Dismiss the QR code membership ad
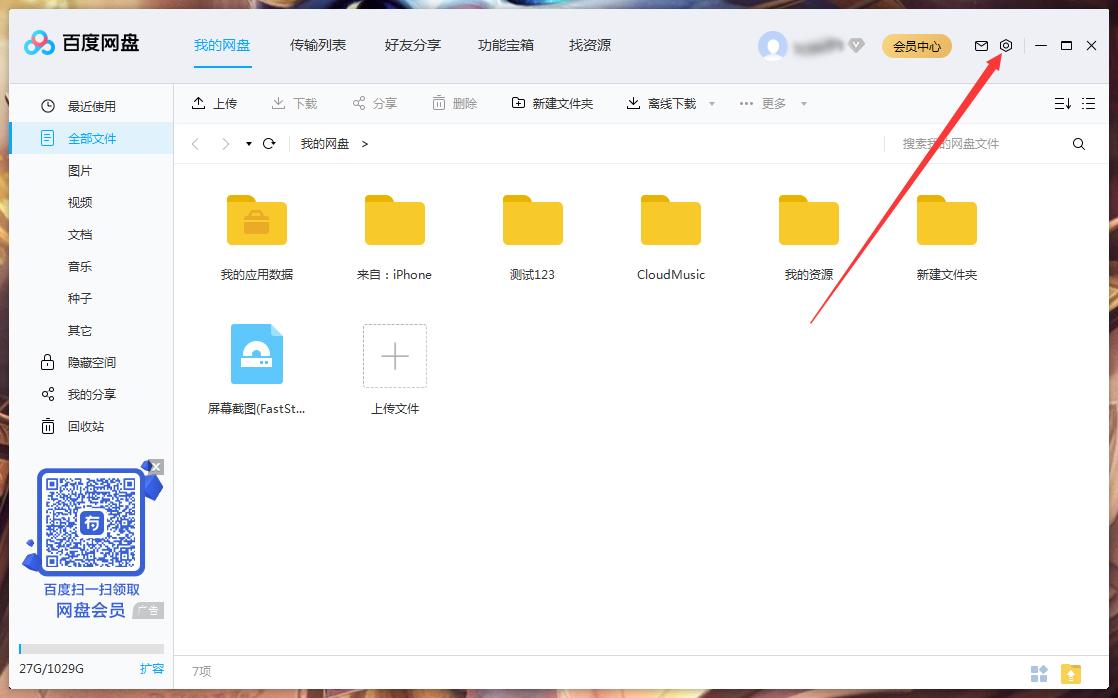Viewport: 1118px width, 698px height. pyautogui.click(x=155, y=466)
